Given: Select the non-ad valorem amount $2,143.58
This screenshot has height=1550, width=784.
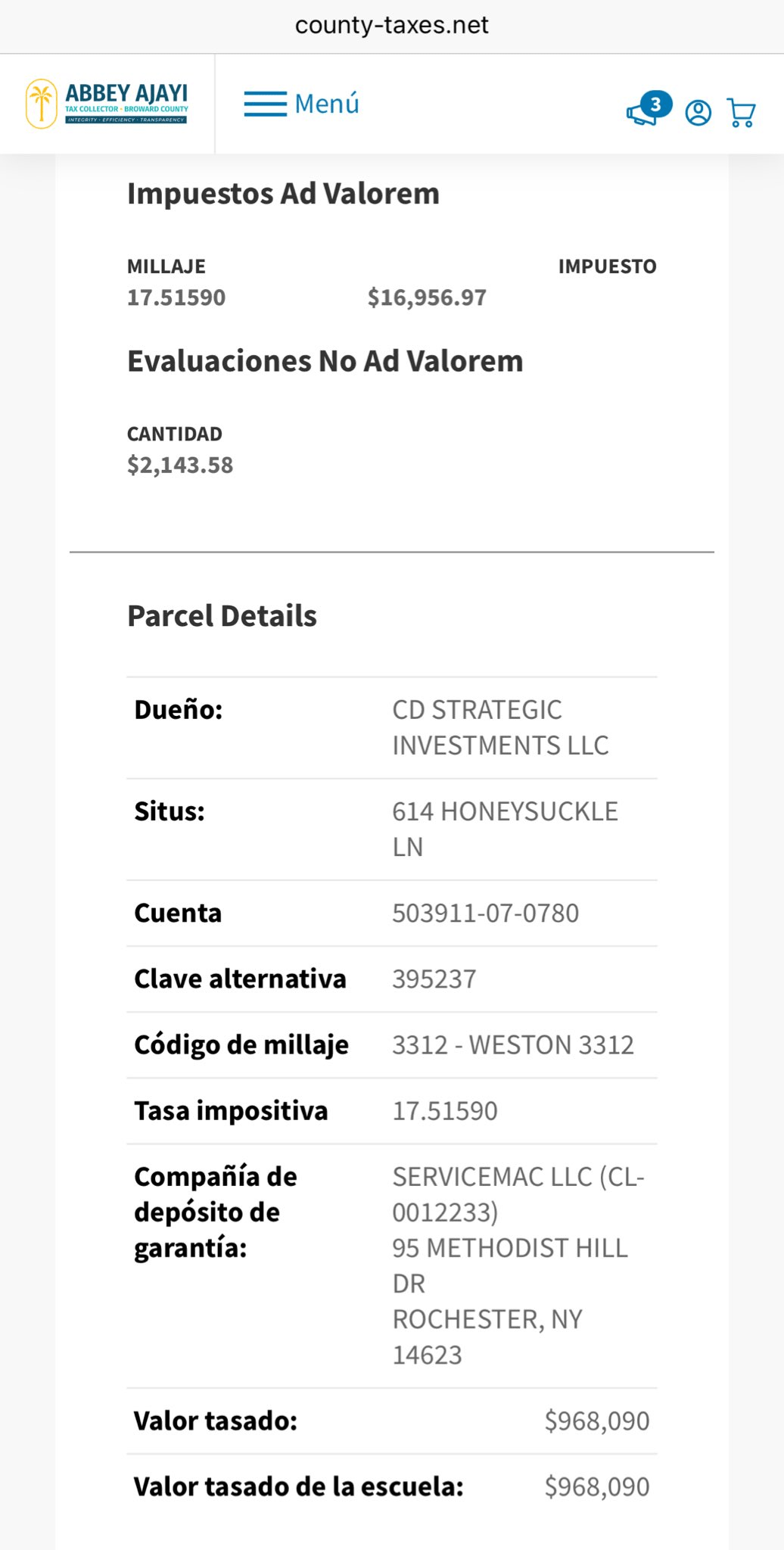Looking at the screenshot, I should pos(180,465).
